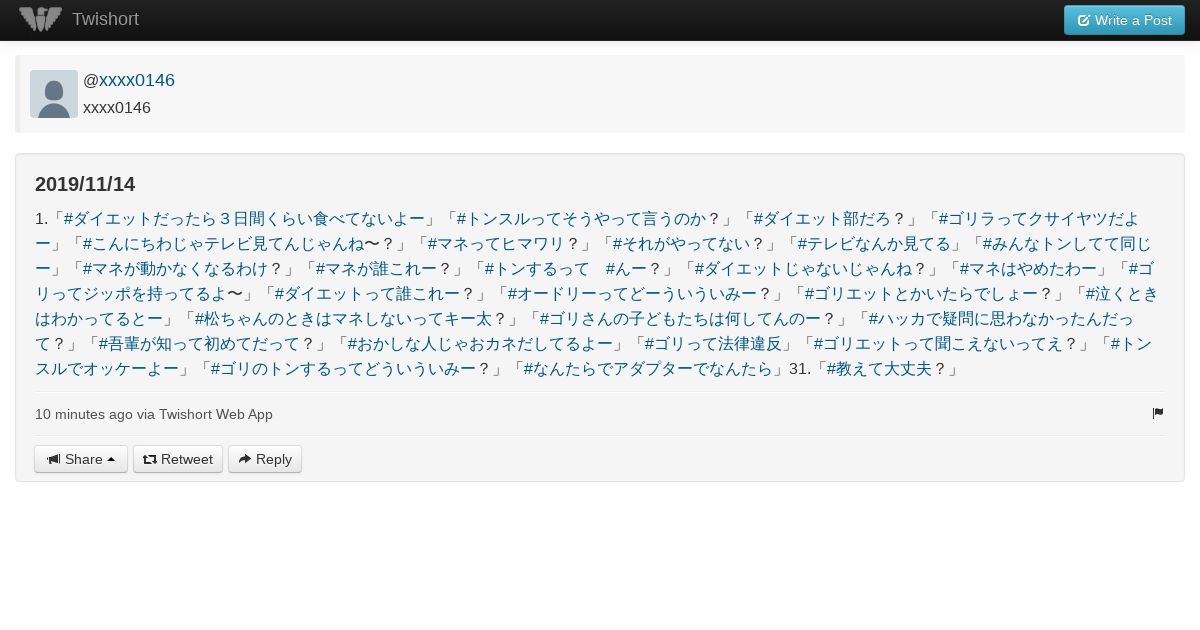The width and height of the screenshot is (1200, 630).
Task: Click the hashtag #ゴリって法律違反
Action: pos(713,343)
